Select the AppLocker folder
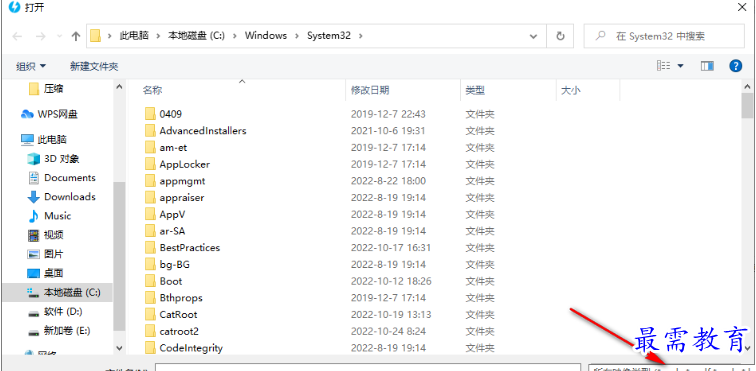The height and width of the screenshot is (371, 756). click(185, 164)
